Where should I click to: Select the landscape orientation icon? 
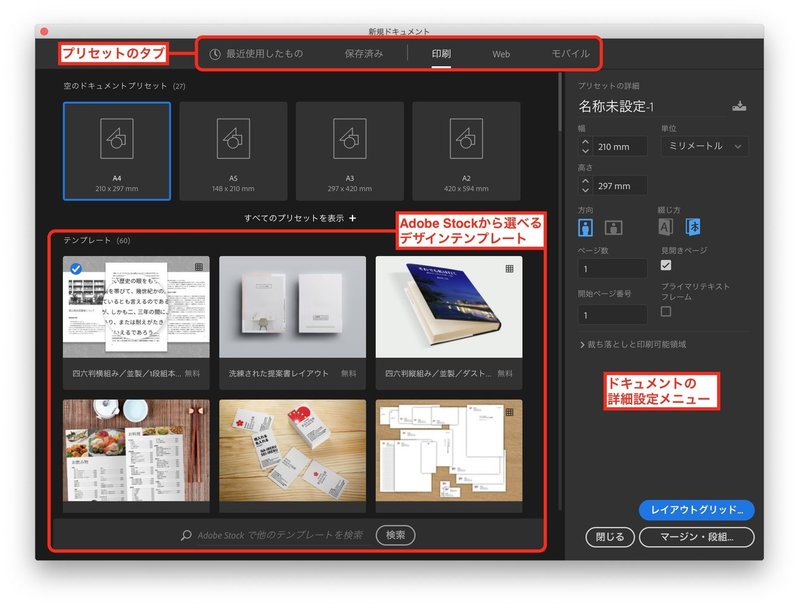click(613, 227)
